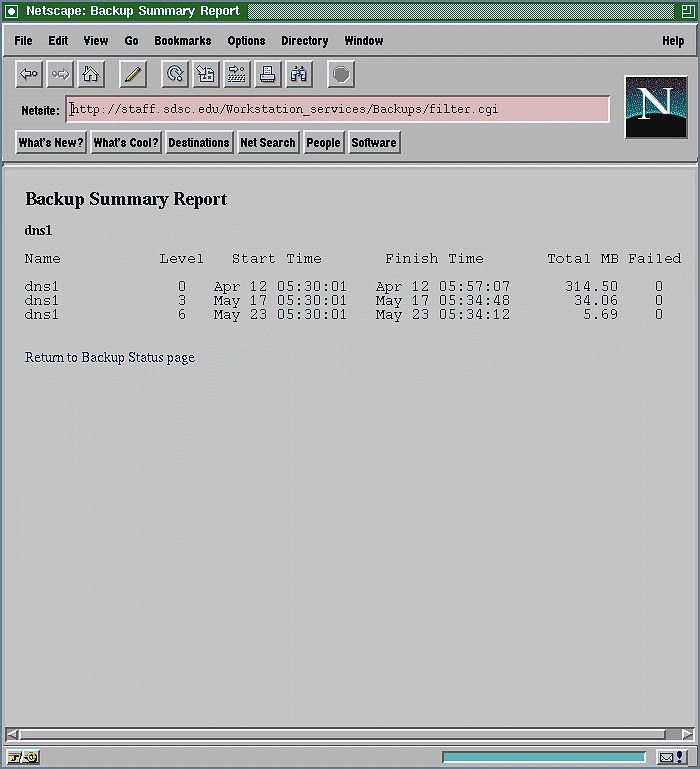This screenshot has height=769, width=700.
Task: Click the Net Search button
Action: pyautogui.click(x=268, y=143)
